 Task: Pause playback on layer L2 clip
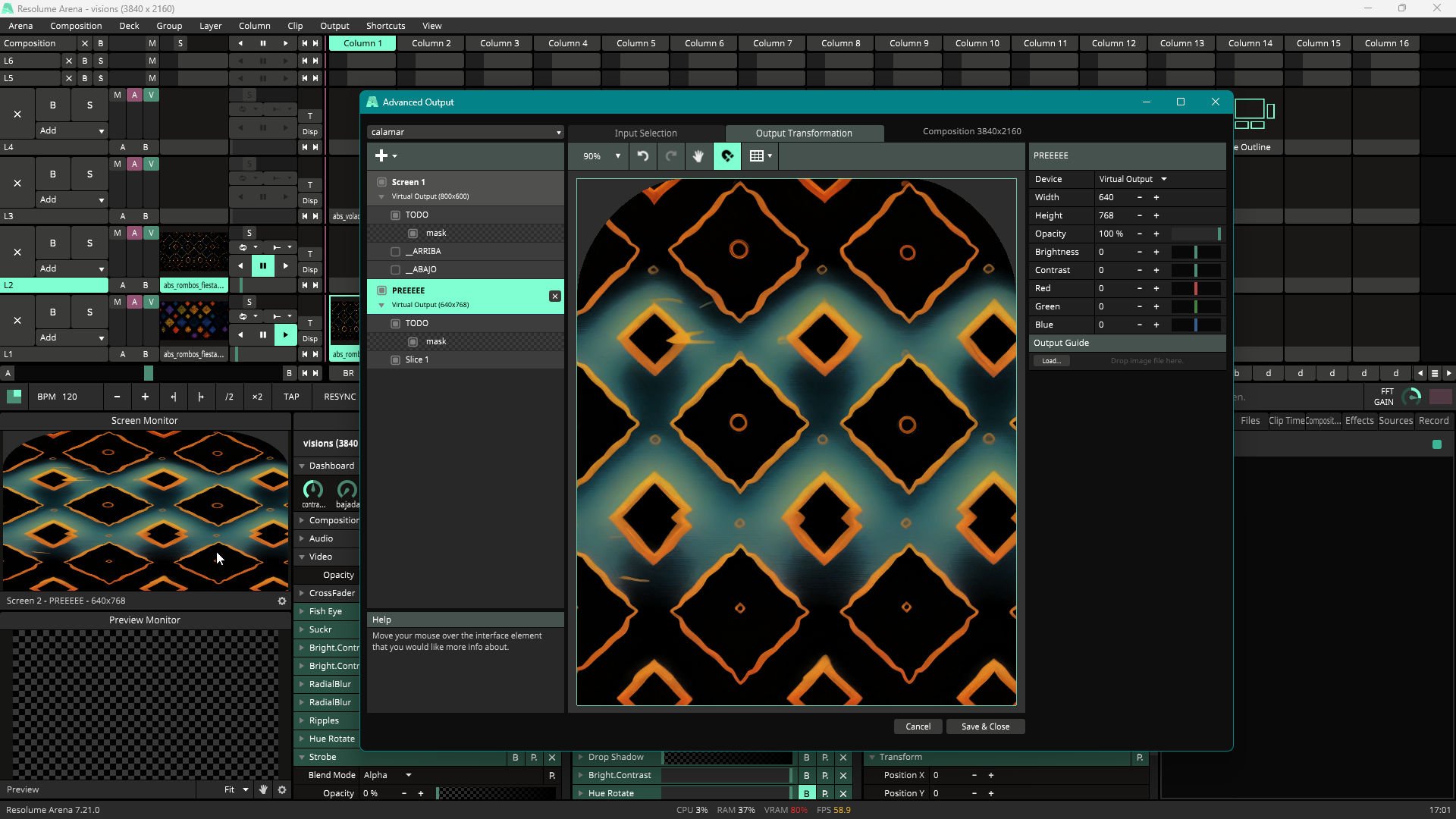[263, 266]
